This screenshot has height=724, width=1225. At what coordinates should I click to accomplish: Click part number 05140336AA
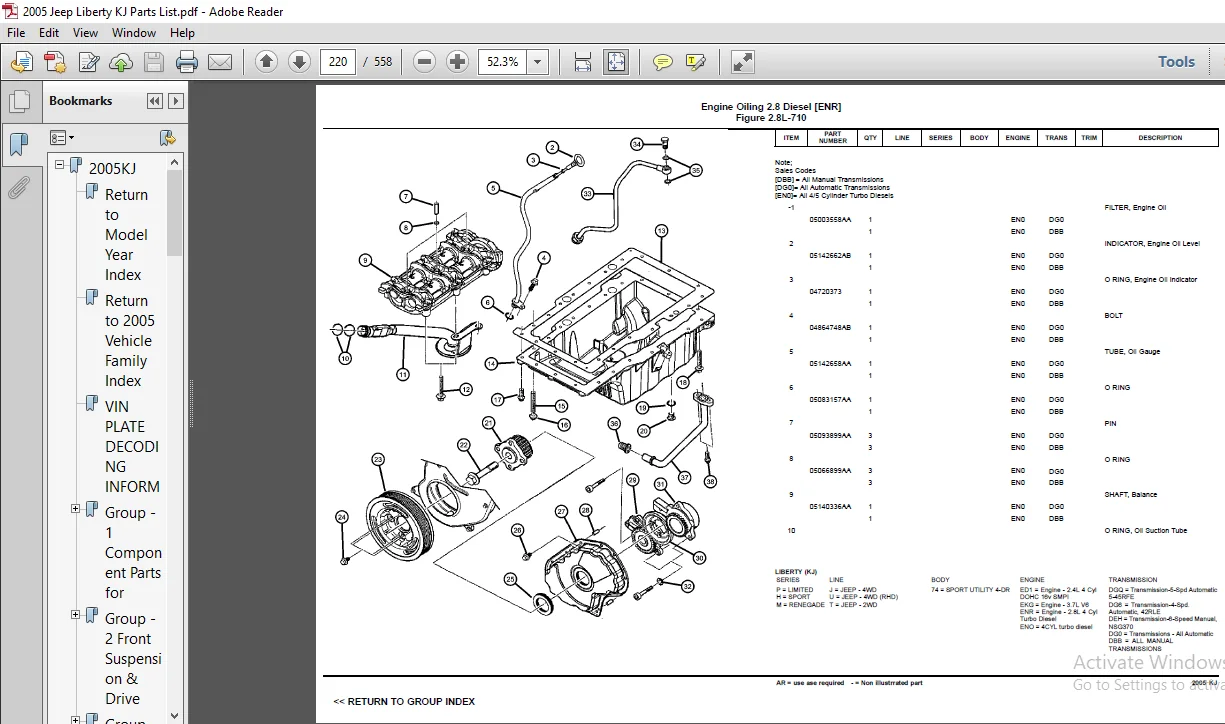[830, 507]
